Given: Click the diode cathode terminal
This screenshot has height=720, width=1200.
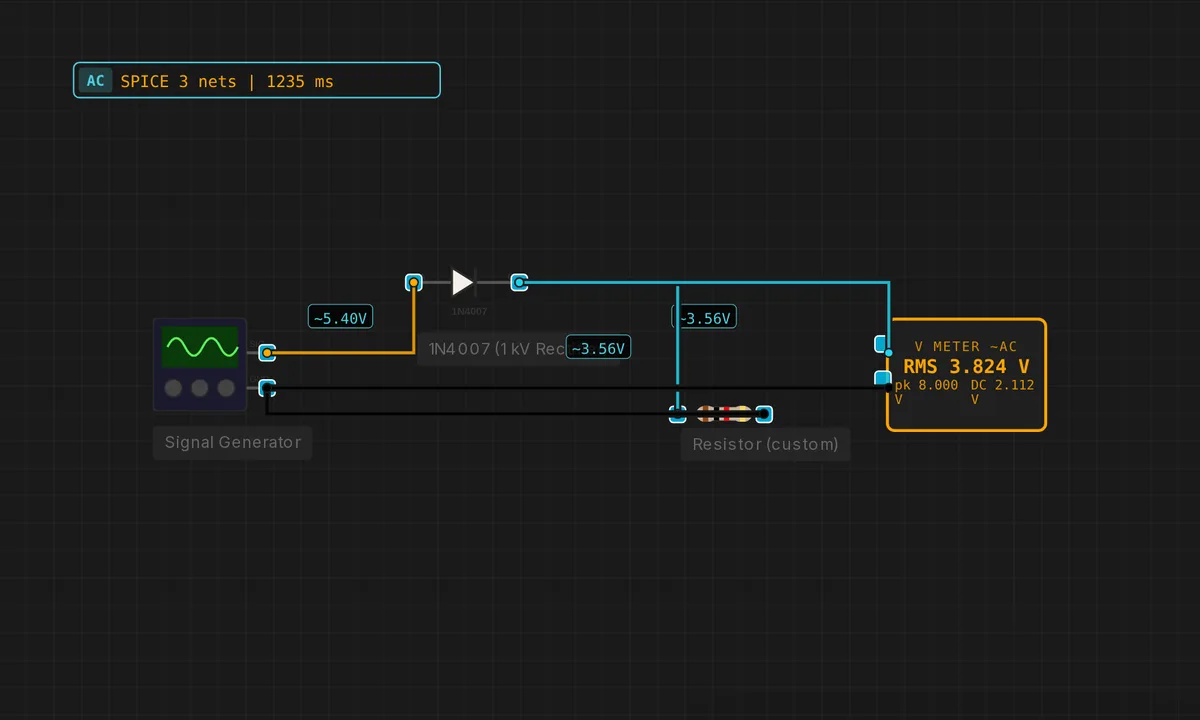Looking at the screenshot, I should 519,283.
